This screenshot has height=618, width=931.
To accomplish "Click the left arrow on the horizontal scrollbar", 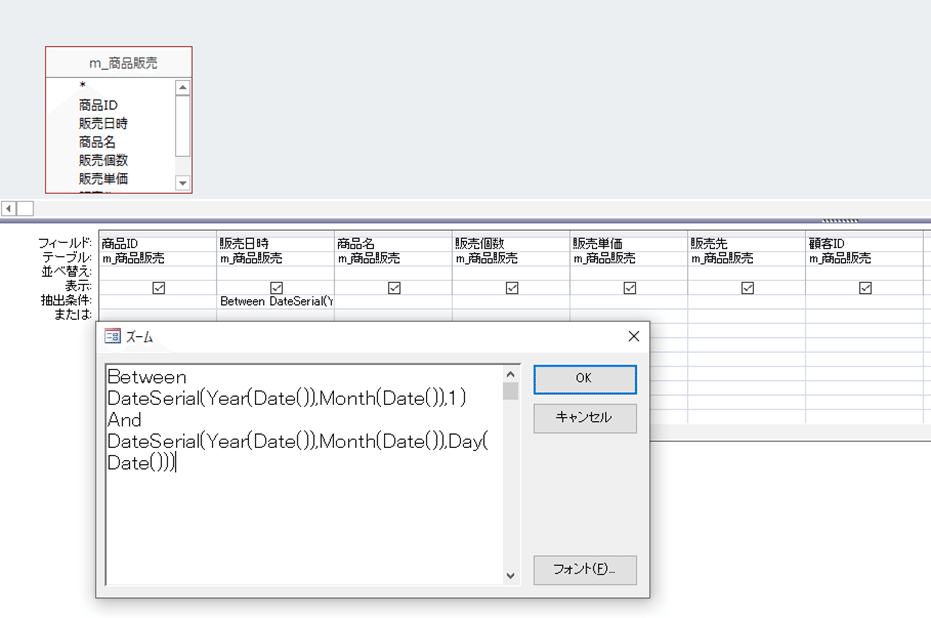I will coord(8,207).
